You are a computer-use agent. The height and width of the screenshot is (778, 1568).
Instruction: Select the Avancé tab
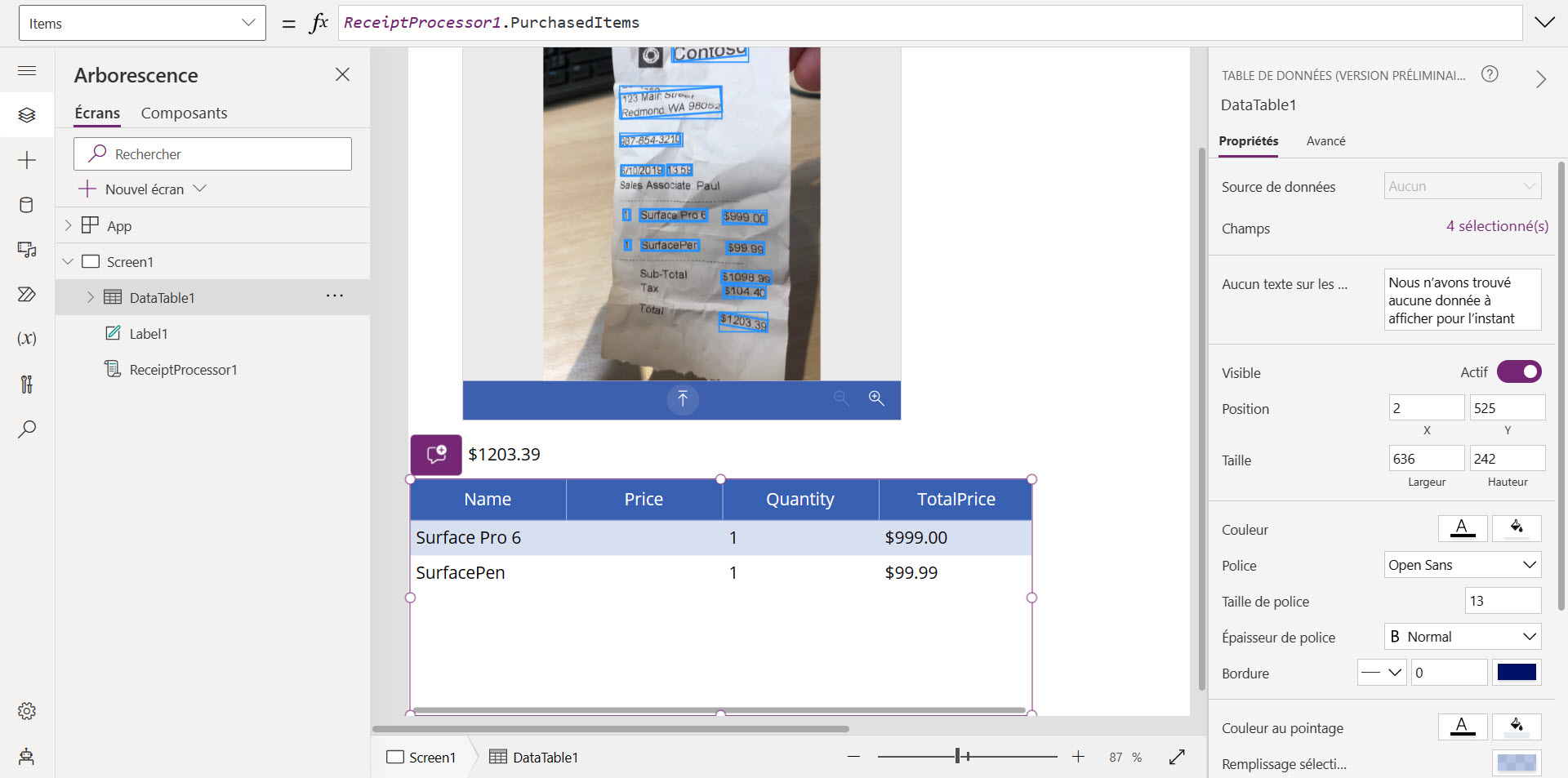click(x=1325, y=141)
